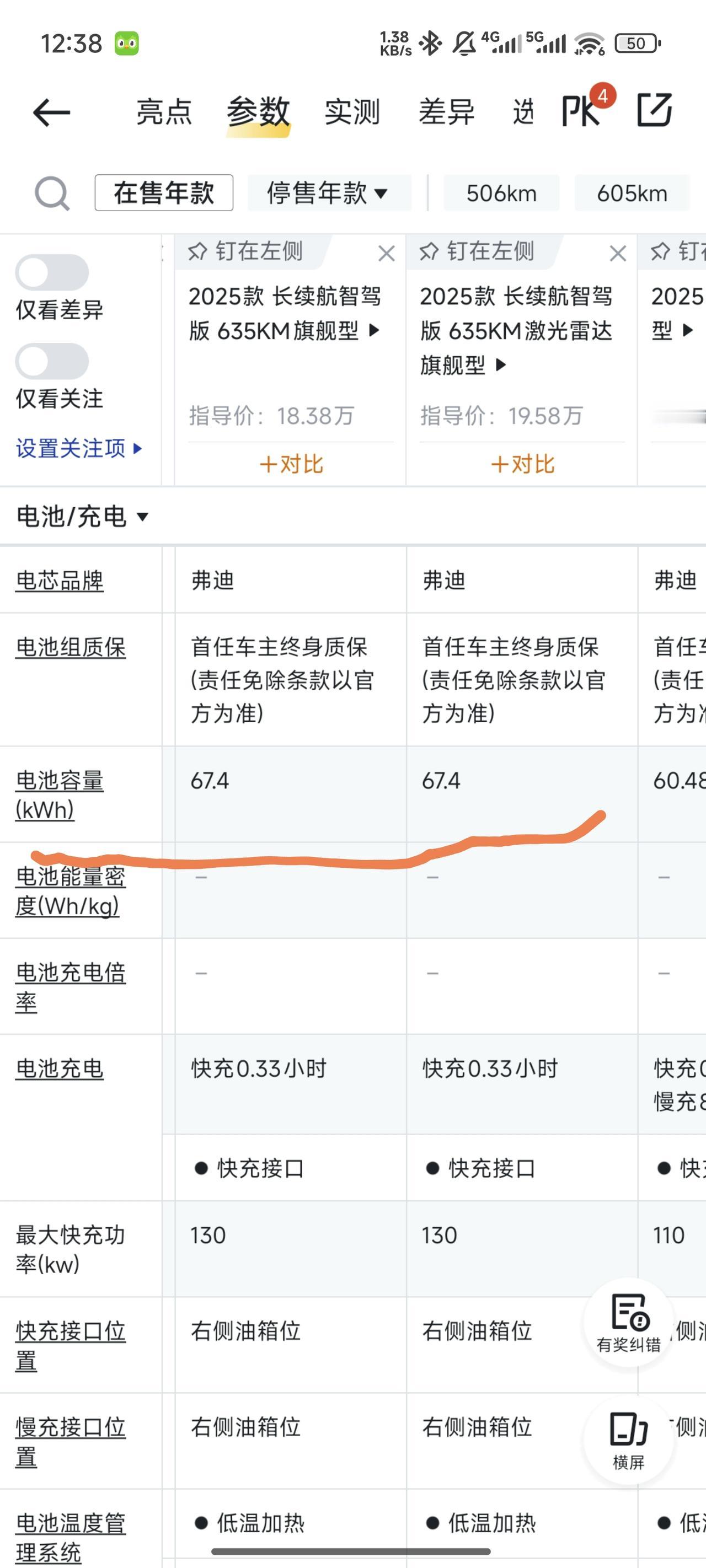Screen dimensions: 706x1568
Task: Toggle 仅看差异 switch
Action: coord(52,272)
